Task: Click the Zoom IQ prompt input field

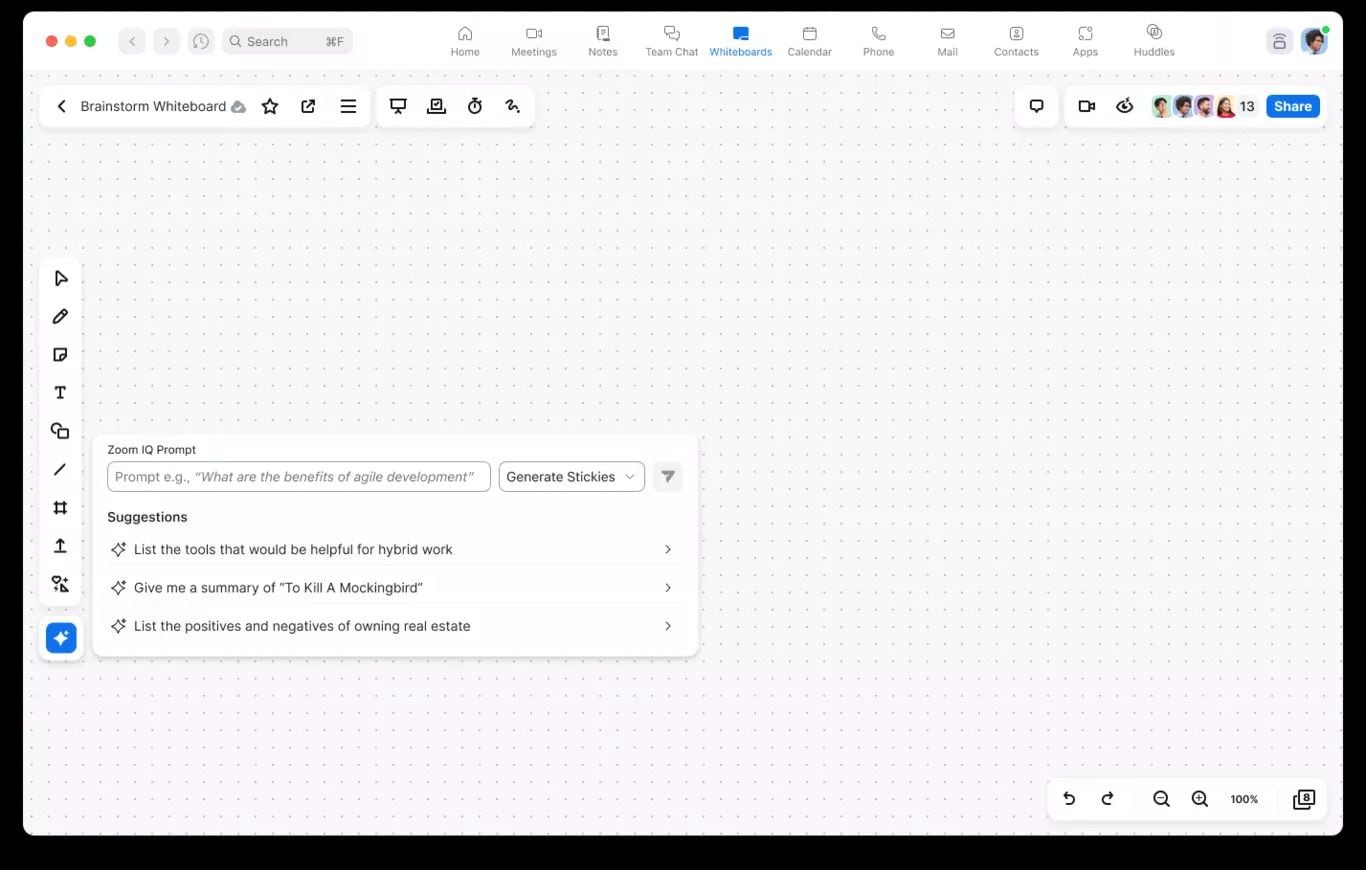Action: tap(298, 477)
